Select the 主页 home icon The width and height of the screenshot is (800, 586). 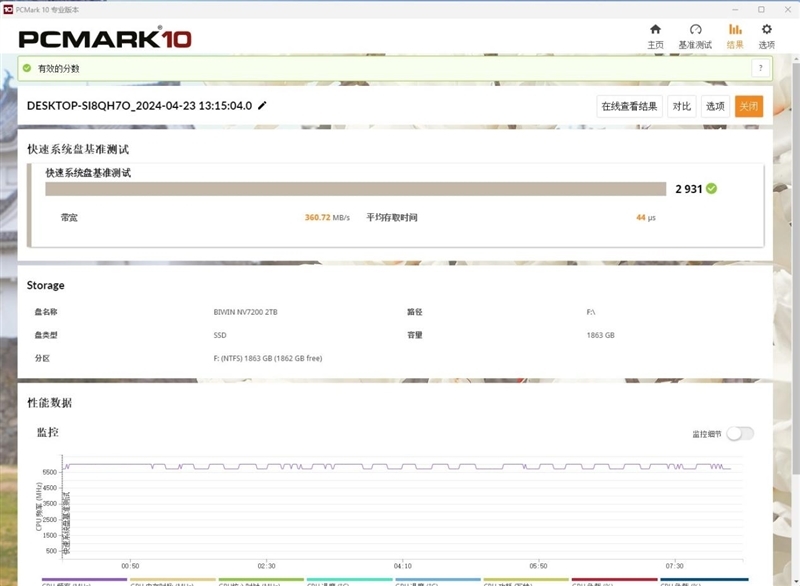655,30
